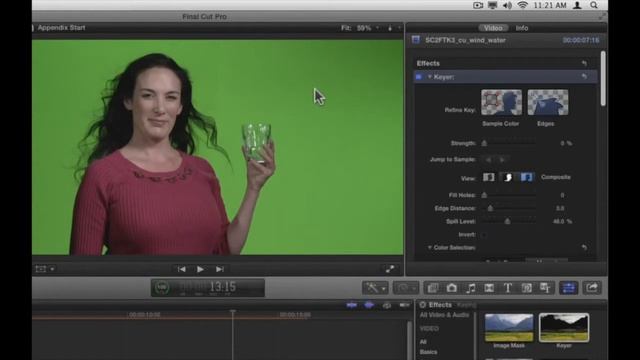Viewport: 640px width, 360px height.
Task: Collapse the Color Selection section
Action: click(x=429, y=247)
